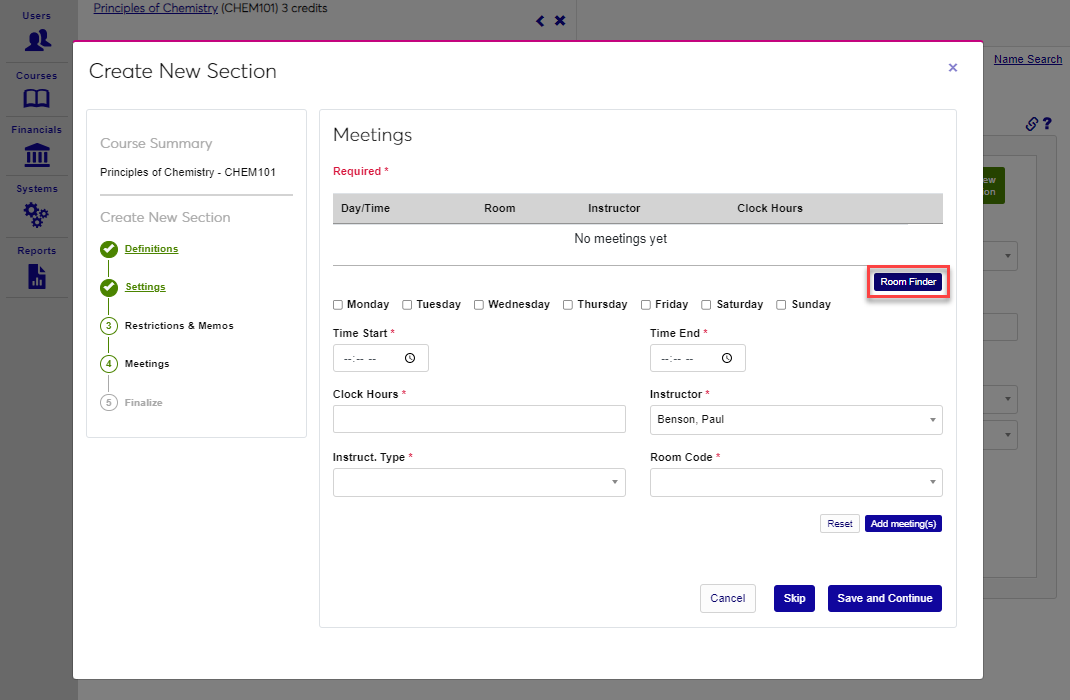Open the Room Code dropdown

click(x=796, y=482)
